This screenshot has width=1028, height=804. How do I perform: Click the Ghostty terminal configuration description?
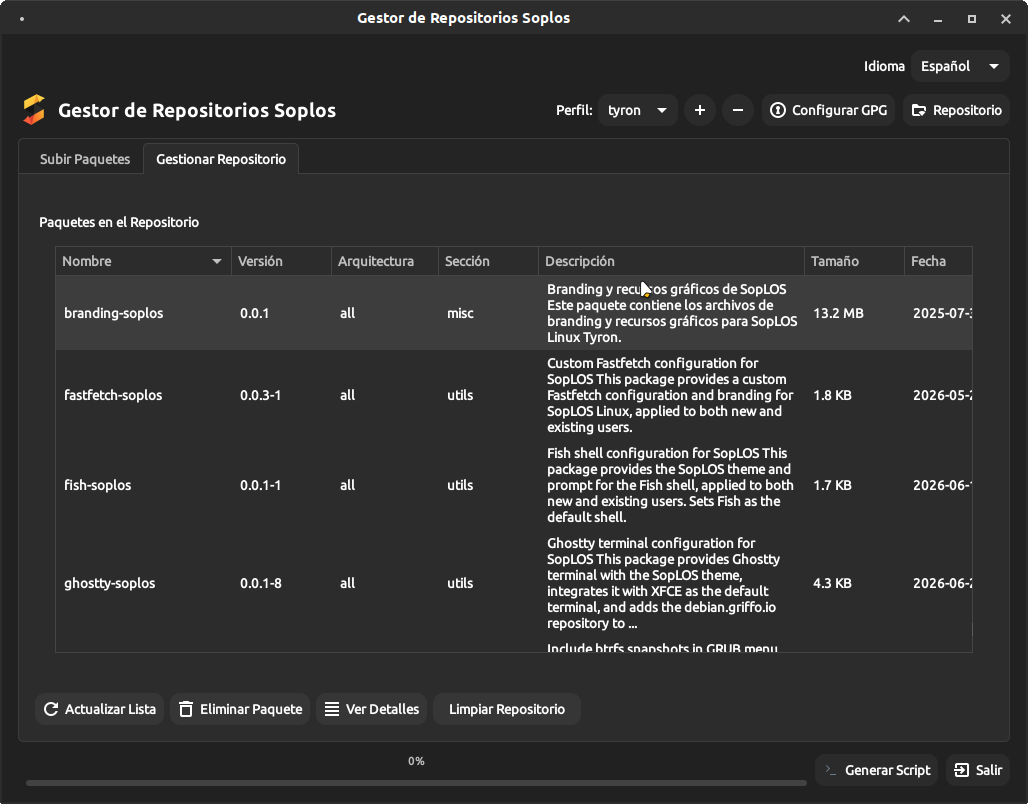pos(663,583)
